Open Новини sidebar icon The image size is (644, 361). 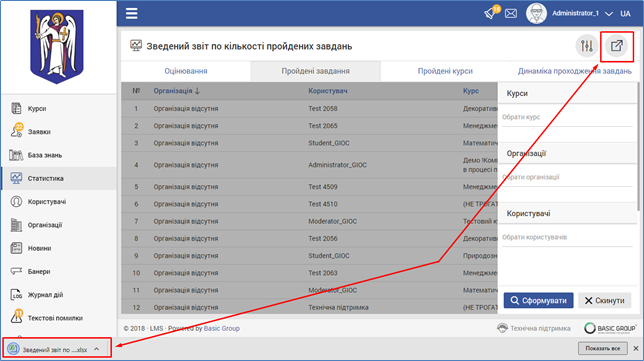coord(16,248)
